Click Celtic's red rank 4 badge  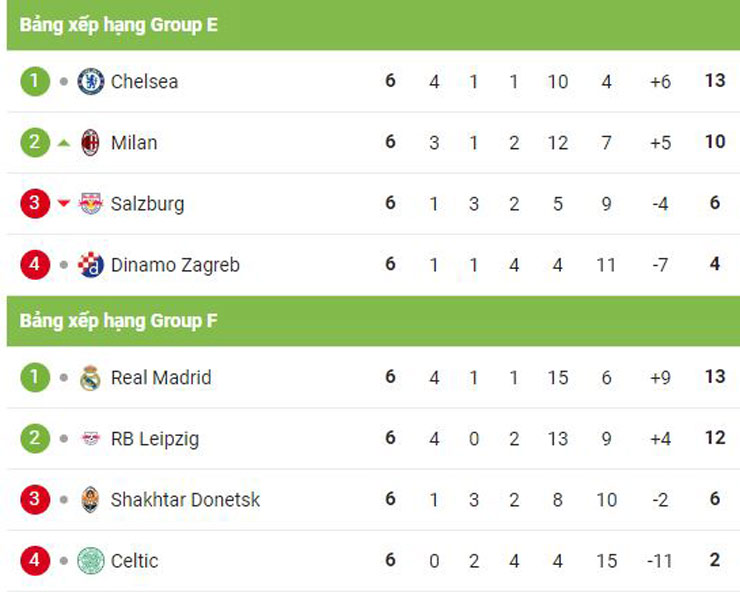tap(34, 561)
